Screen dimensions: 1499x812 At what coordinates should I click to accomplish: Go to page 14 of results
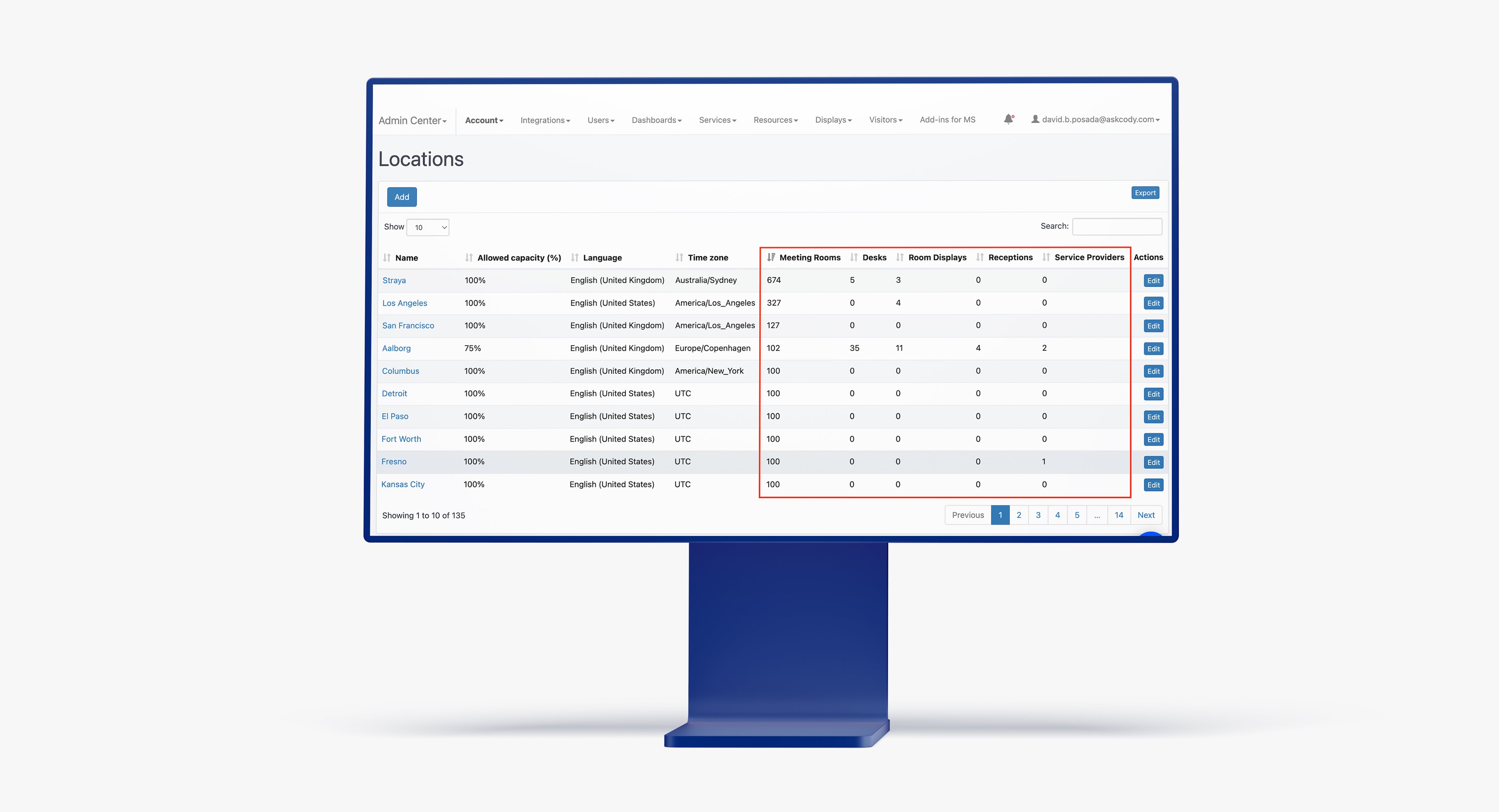[x=1118, y=516]
